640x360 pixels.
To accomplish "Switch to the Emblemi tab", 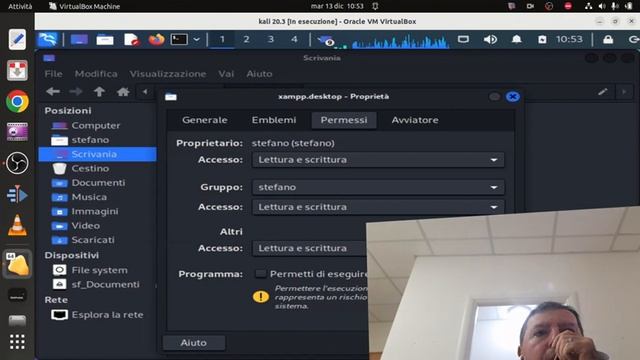I will coord(274,120).
